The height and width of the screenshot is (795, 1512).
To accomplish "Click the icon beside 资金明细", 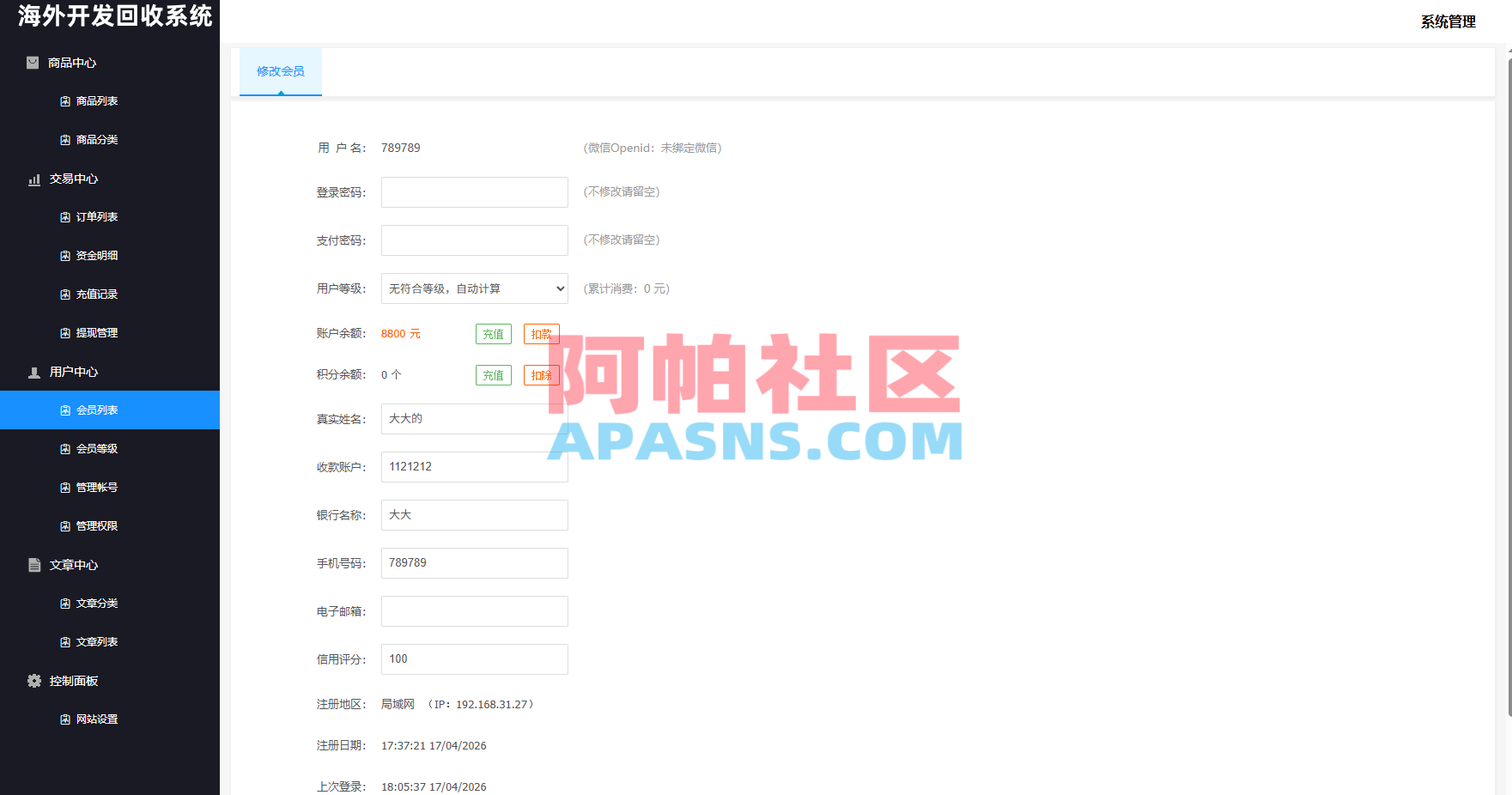I will point(65,256).
